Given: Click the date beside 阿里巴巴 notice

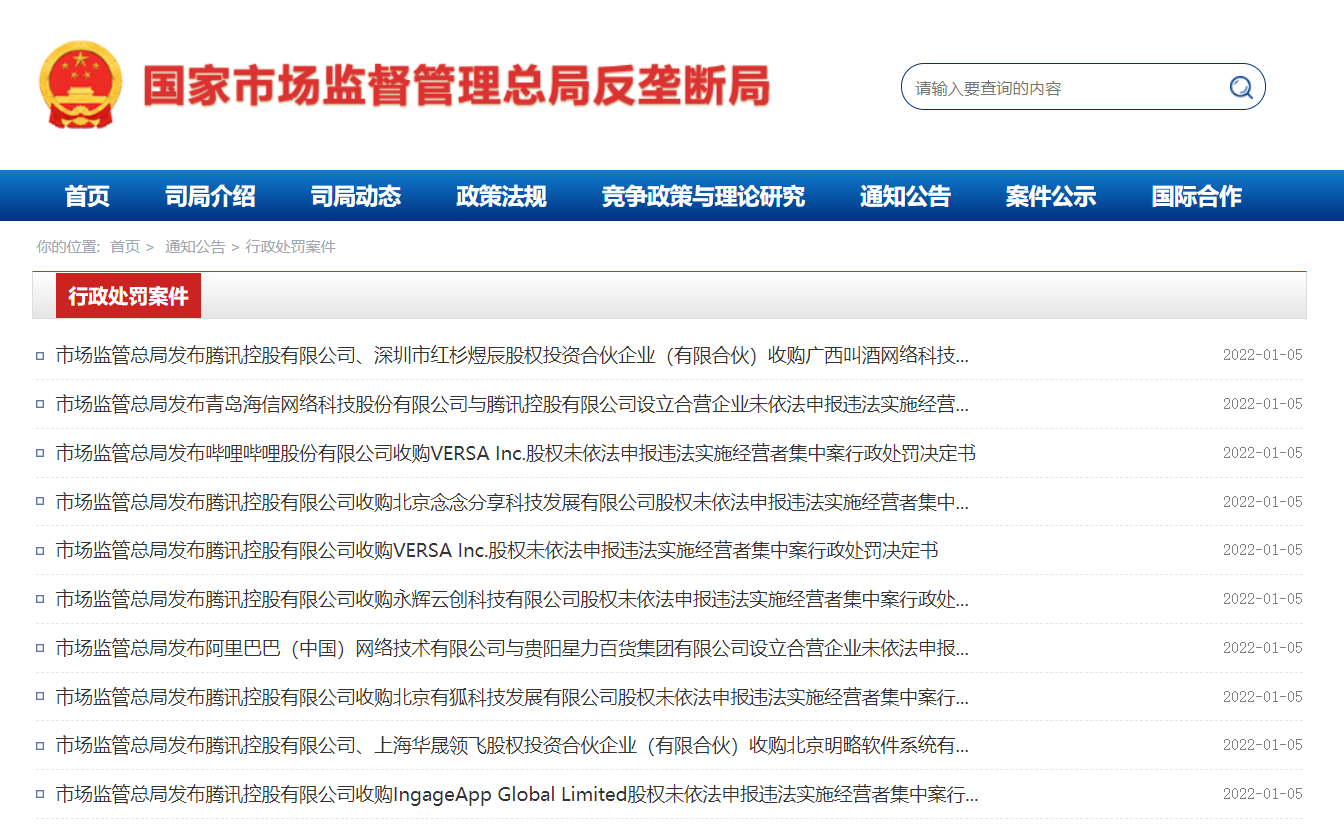Looking at the screenshot, I should (1262, 648).
